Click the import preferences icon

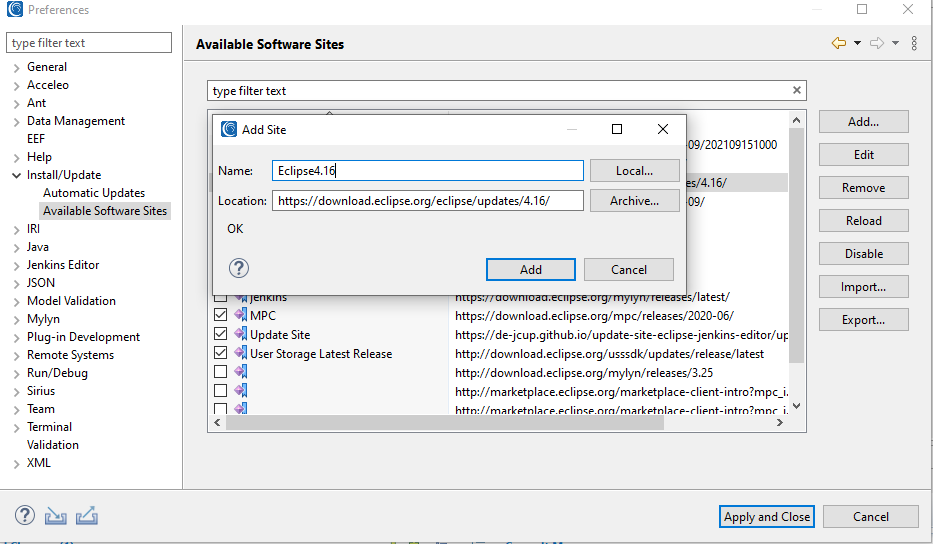click(55, 515)
